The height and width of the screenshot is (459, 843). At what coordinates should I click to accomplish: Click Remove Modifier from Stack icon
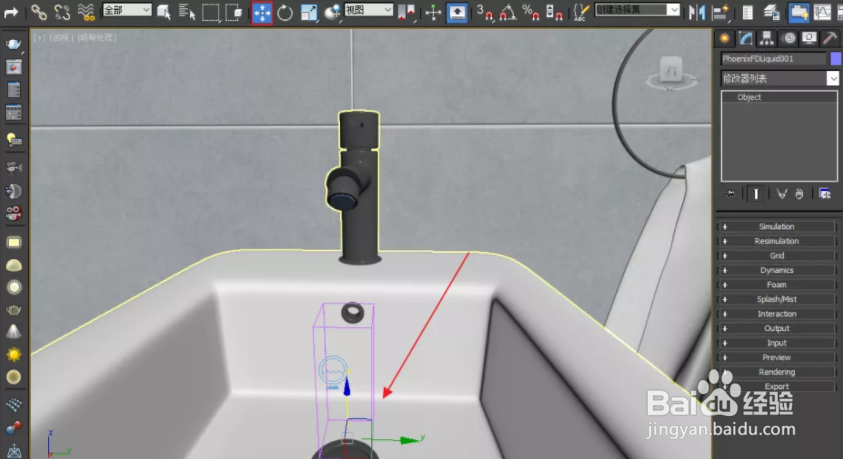click(x=799, y=193)
